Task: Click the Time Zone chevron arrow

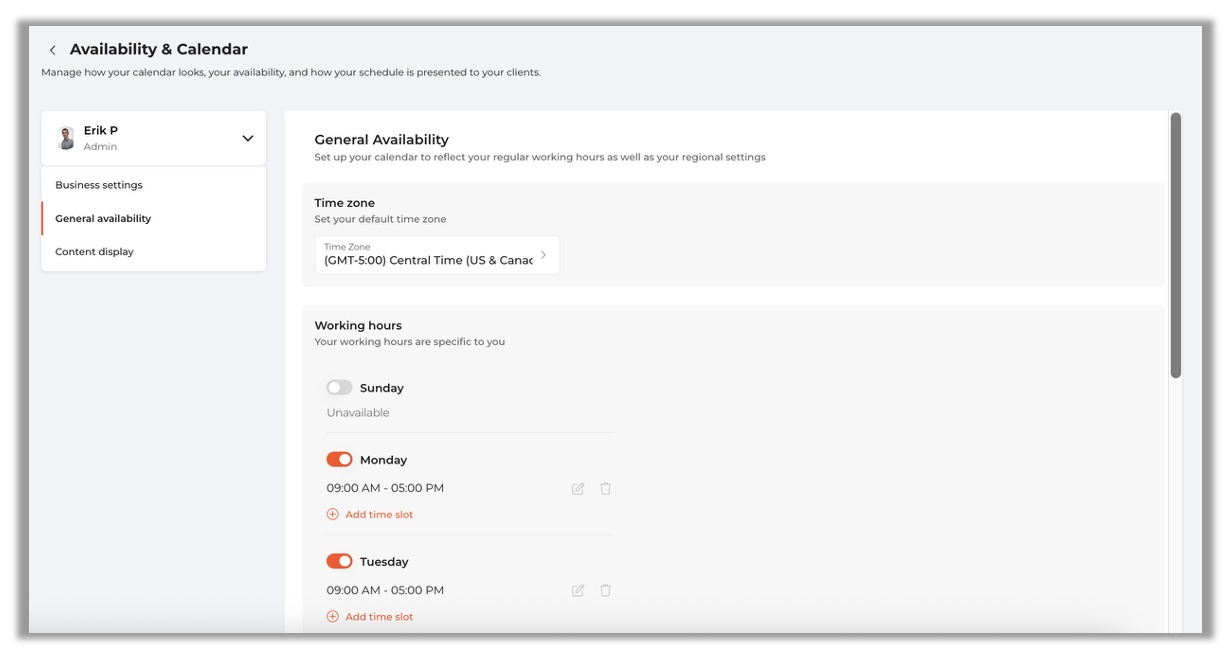Action: point(543,255)
